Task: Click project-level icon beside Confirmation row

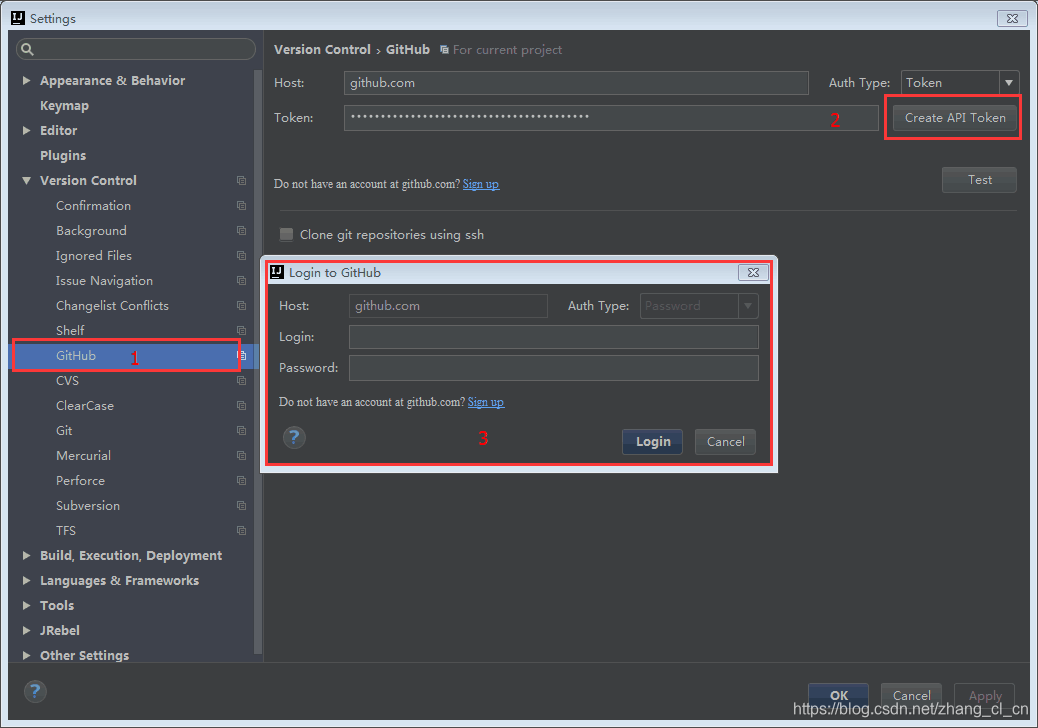Action: click(x=242, y=206)
